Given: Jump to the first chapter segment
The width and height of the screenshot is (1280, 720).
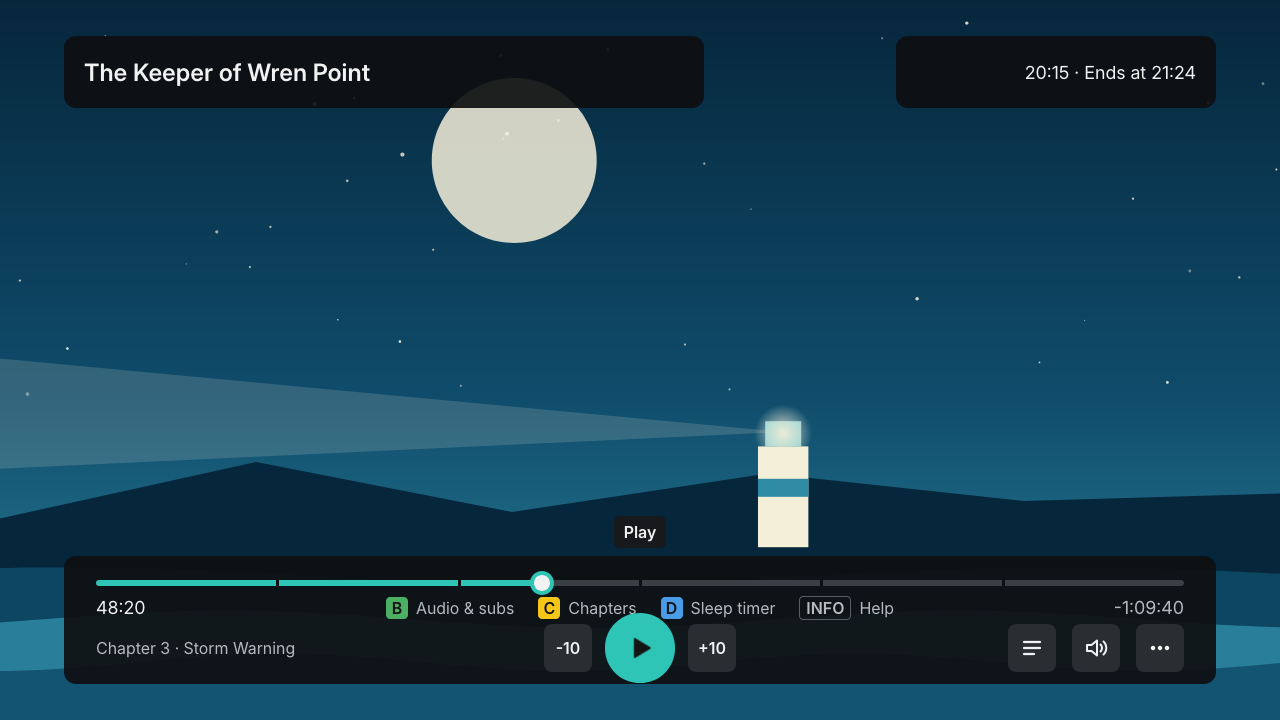Looking at the screenshot, I should pos(186,583).
